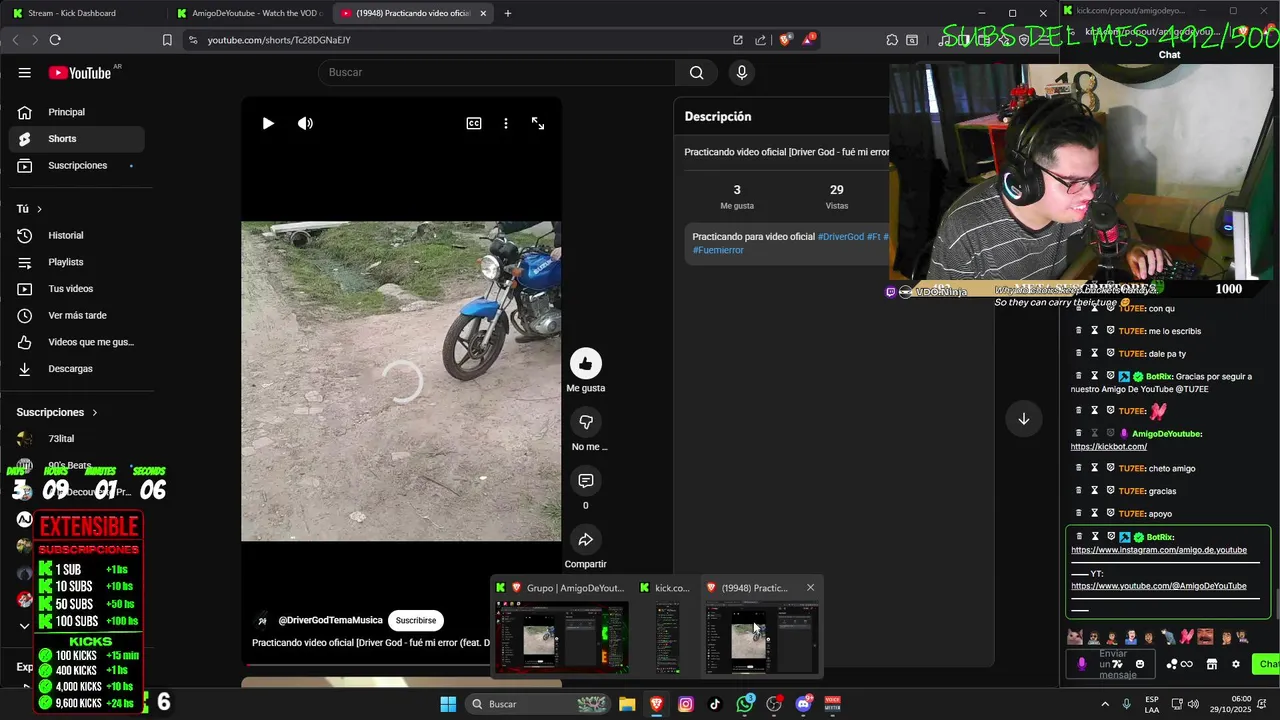Subscribe to DriverGodTemaMusica with Suscribirse
Screen dimensions: 1280x720
click(x=416, y=620)
